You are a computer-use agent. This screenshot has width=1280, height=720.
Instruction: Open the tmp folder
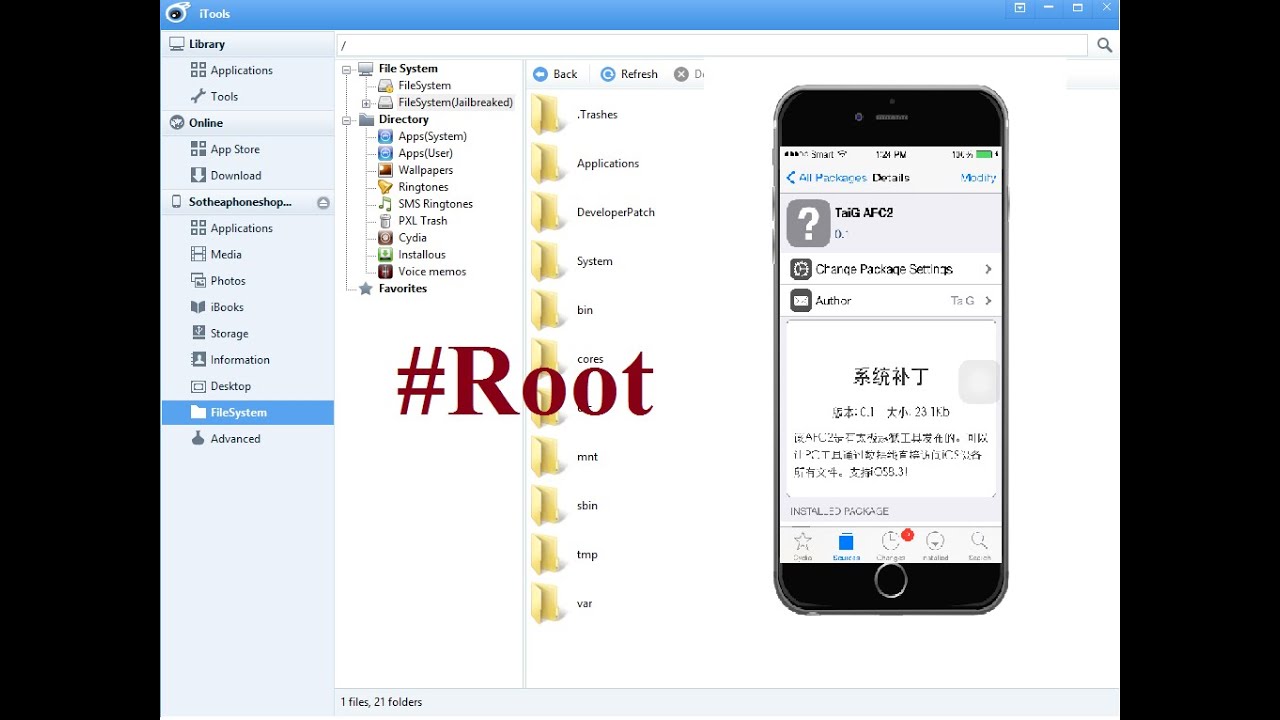[x=564, y=554]
